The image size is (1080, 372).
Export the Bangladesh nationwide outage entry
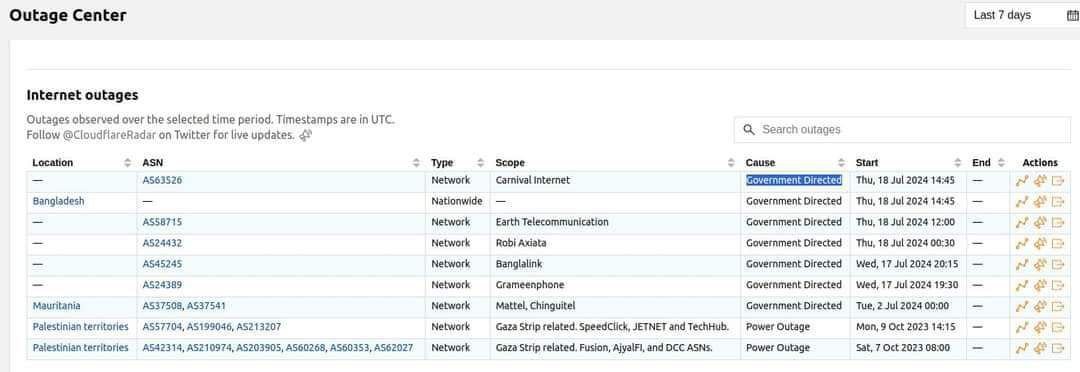coord(1058,201)
